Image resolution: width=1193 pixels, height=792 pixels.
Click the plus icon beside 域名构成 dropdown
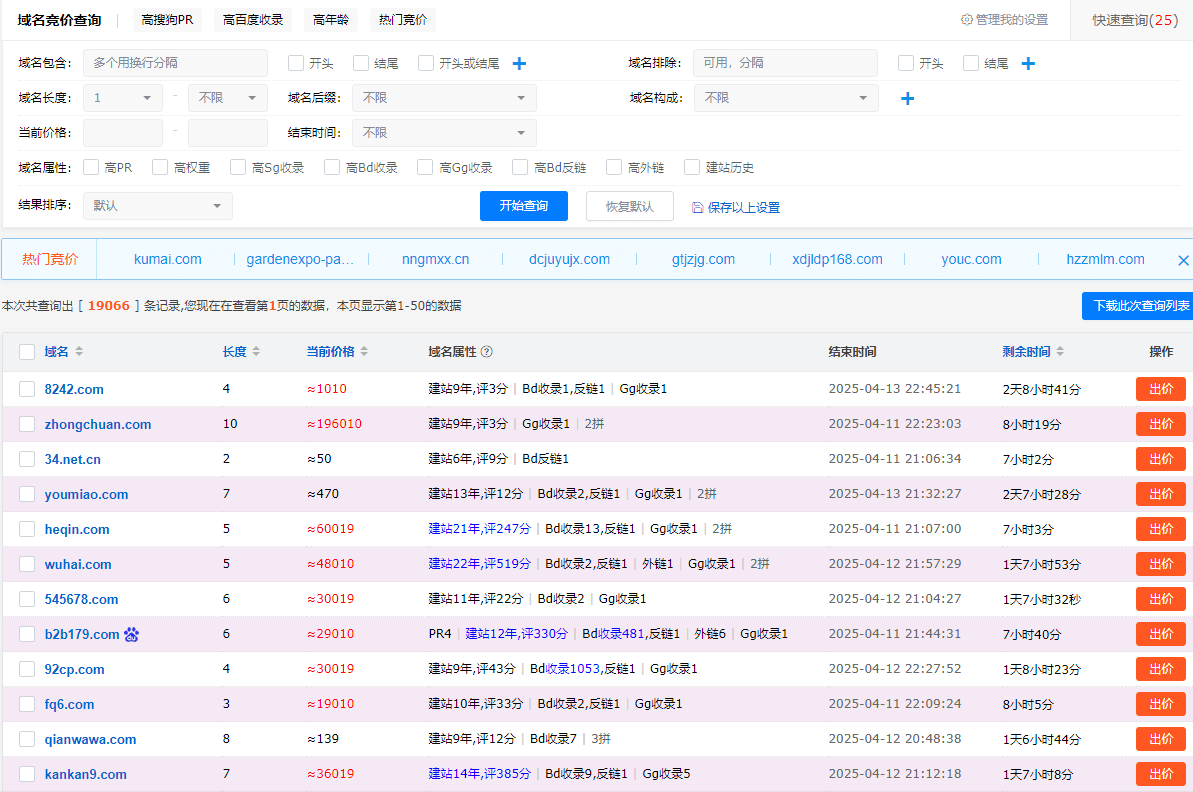point(907,98)
